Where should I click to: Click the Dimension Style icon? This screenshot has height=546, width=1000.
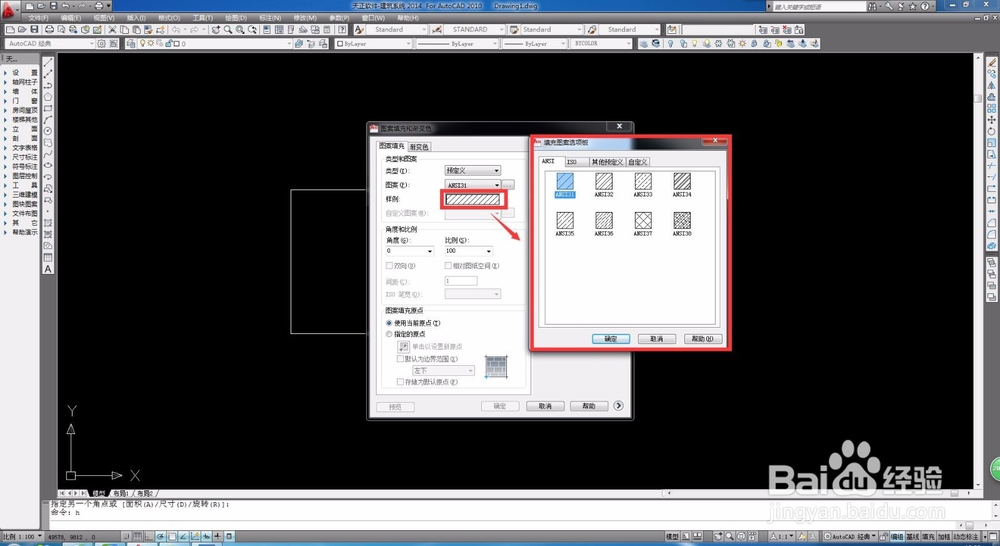[437, 29]
